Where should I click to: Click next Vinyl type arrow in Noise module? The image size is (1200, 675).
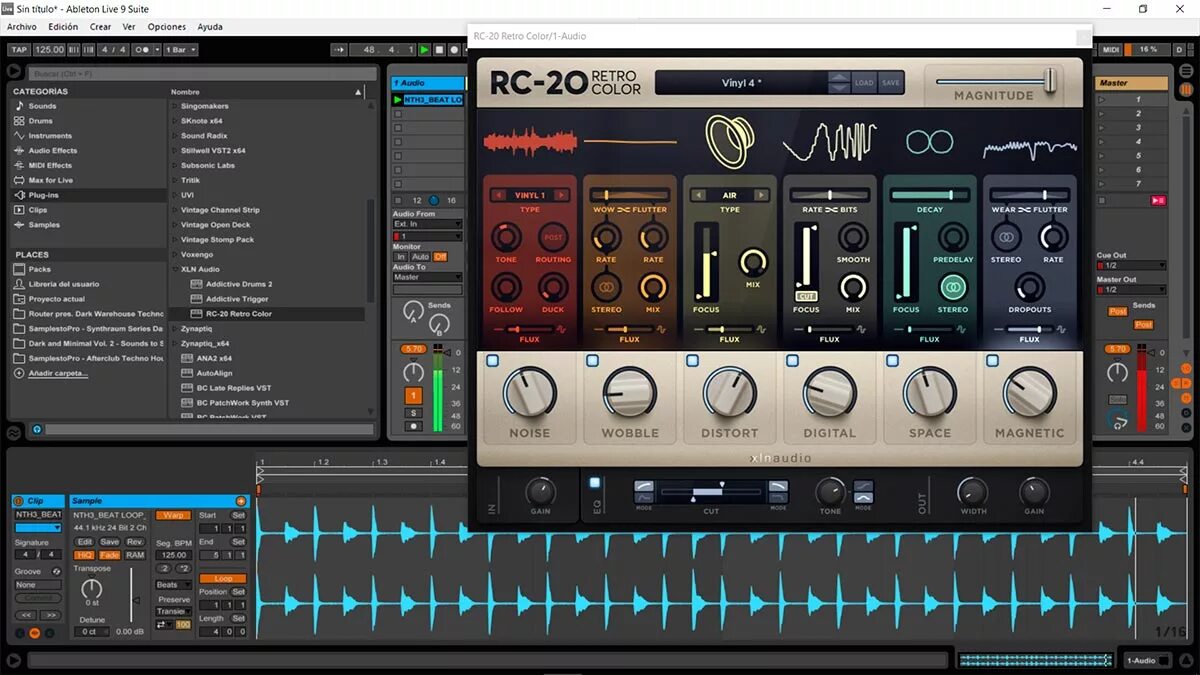pyautogui.click(x=563, y=195)
